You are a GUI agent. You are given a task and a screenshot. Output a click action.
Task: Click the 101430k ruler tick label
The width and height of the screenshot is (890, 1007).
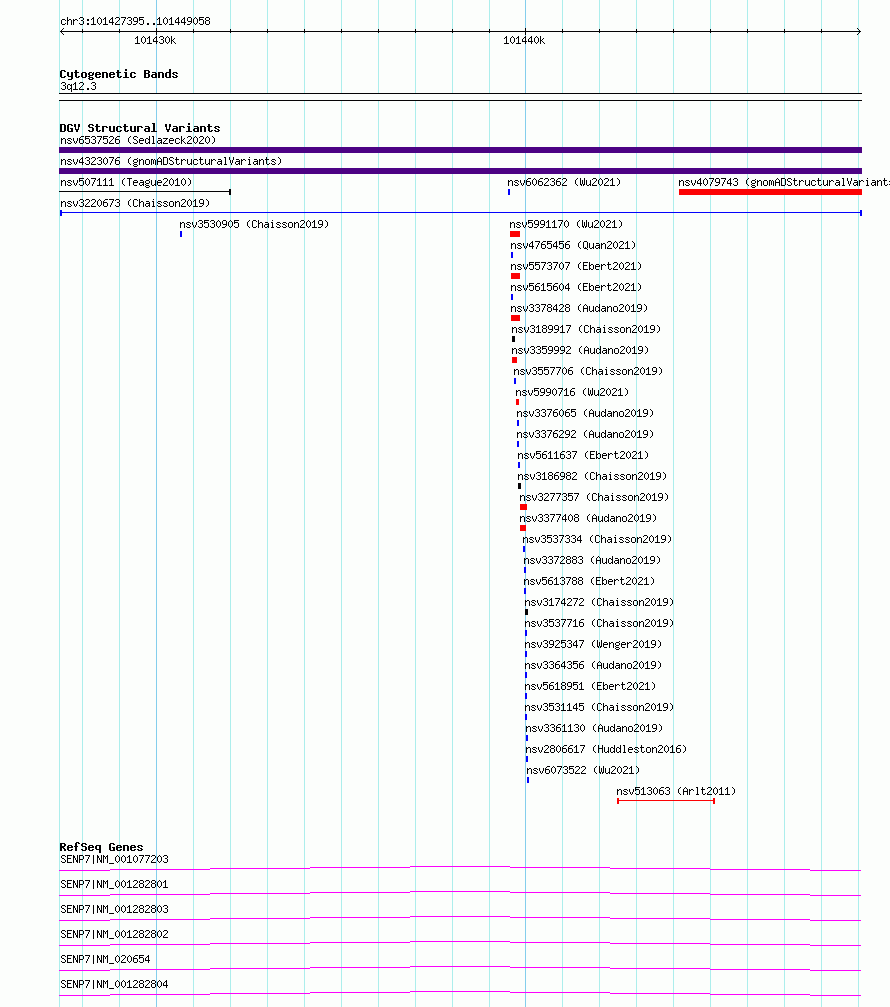pos(155,40)
